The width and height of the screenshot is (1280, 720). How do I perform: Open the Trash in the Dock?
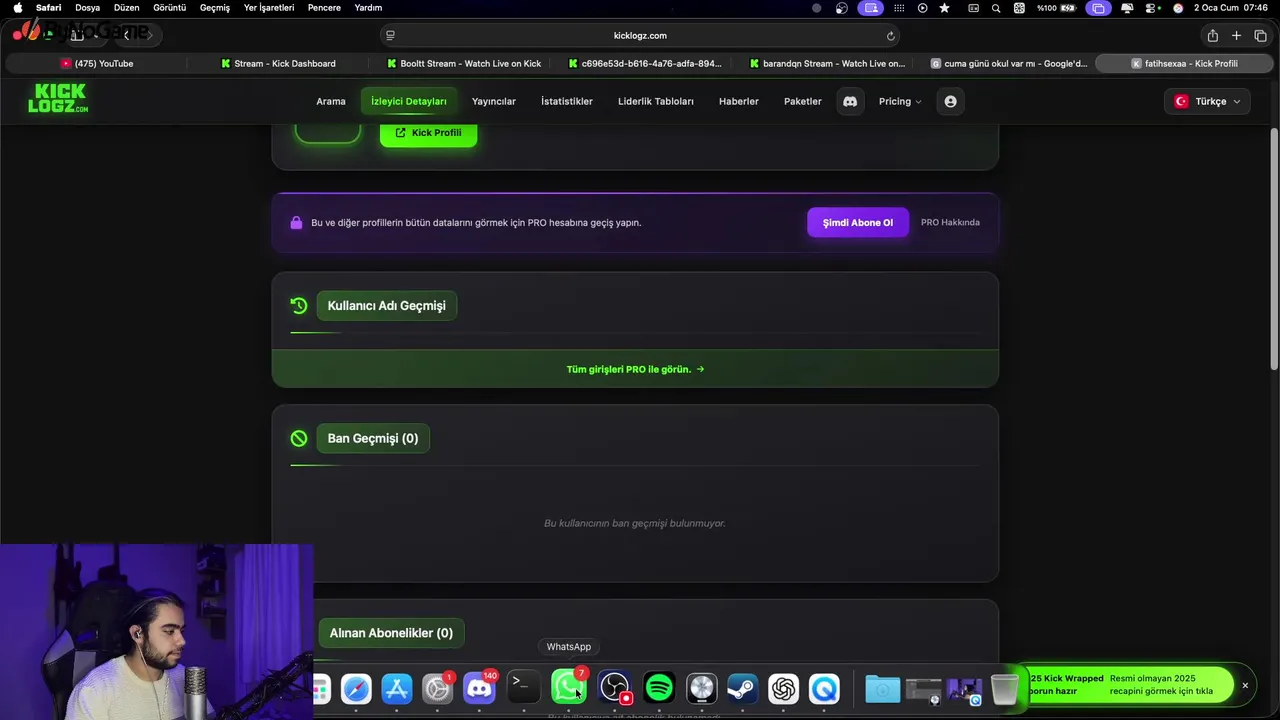pyautogui.click(x=1005, y=688)
